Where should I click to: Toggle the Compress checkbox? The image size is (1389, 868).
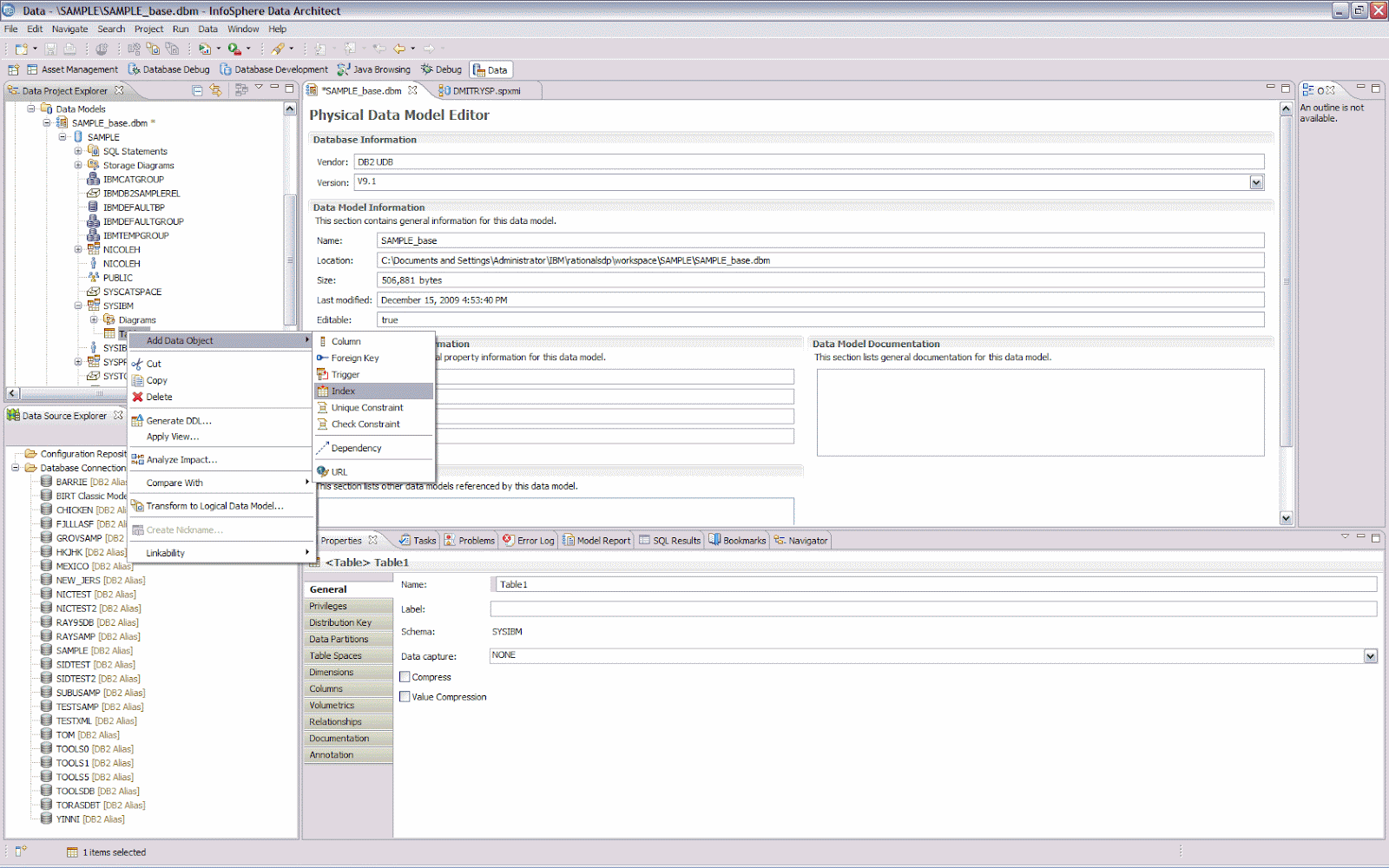[405, 677]
